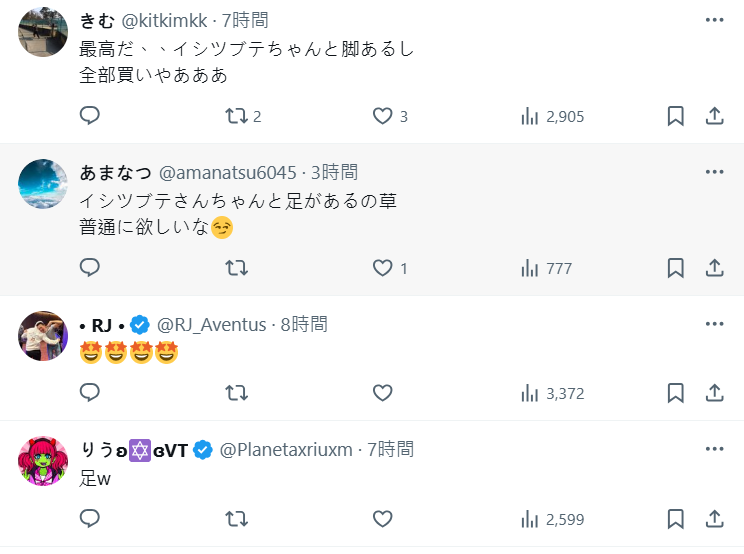Open @Planetaxriuxm profile handle

pyautogui.click(x=285, y=449)
